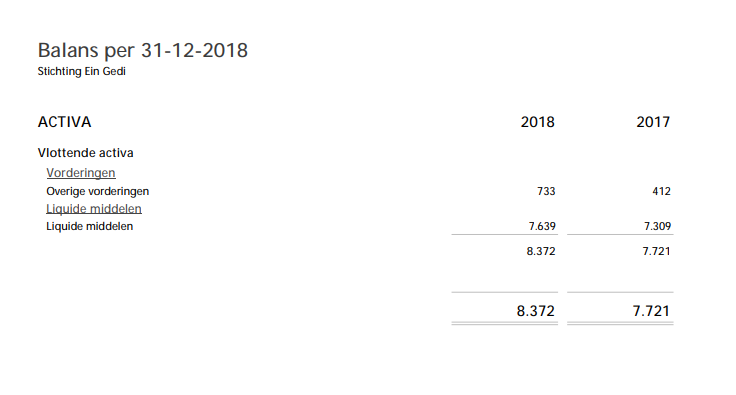Select the title Balans per 31-12-2018
Screen dimensions: 736x395
(143, 50)
